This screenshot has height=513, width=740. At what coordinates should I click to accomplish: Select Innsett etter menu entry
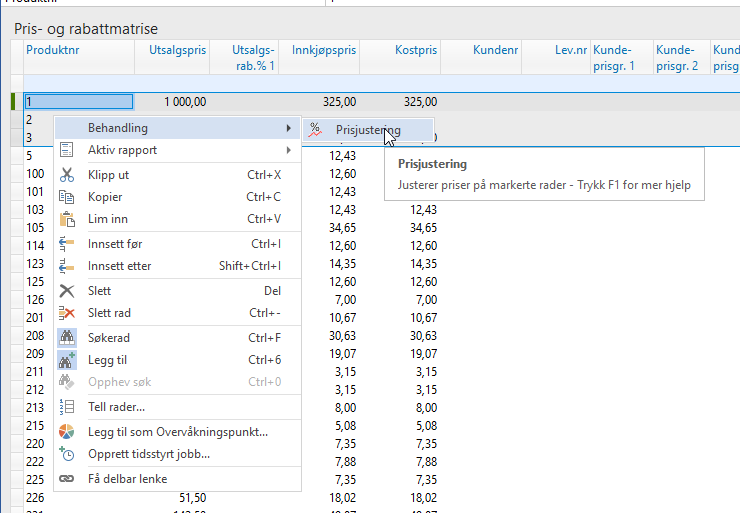point(177,266)
